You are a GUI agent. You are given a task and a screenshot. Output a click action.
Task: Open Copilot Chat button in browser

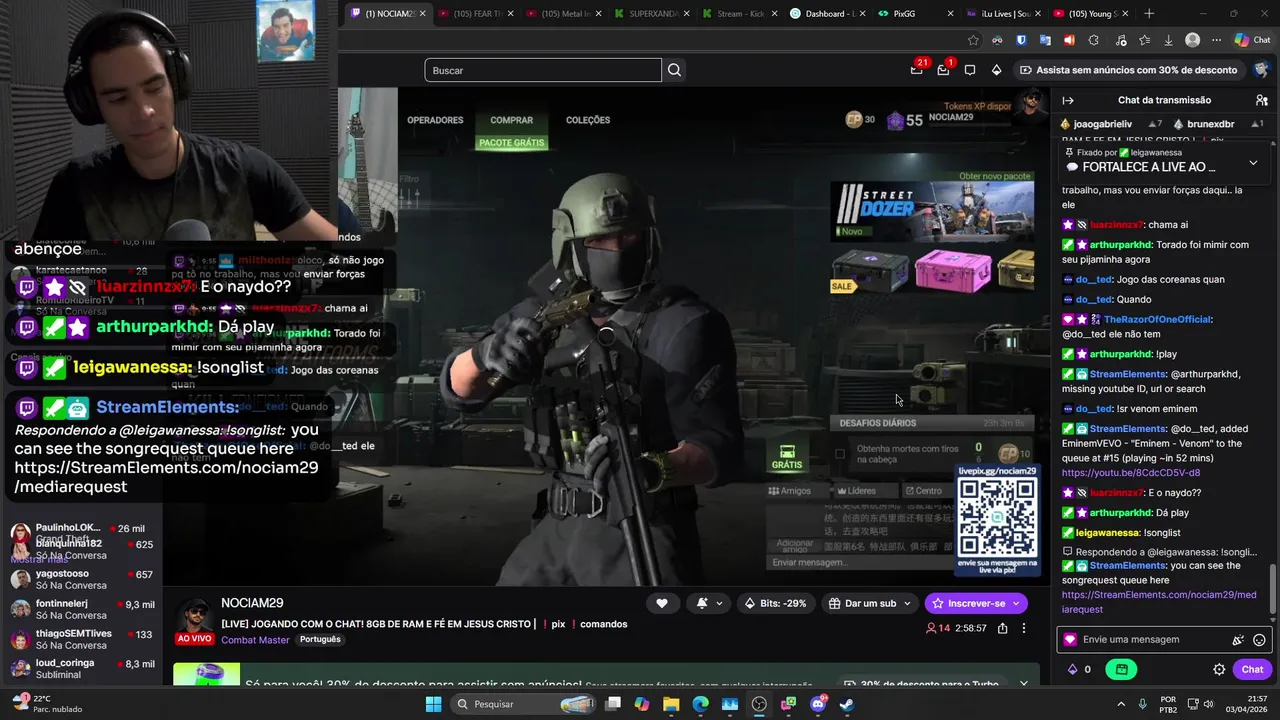1252,40
